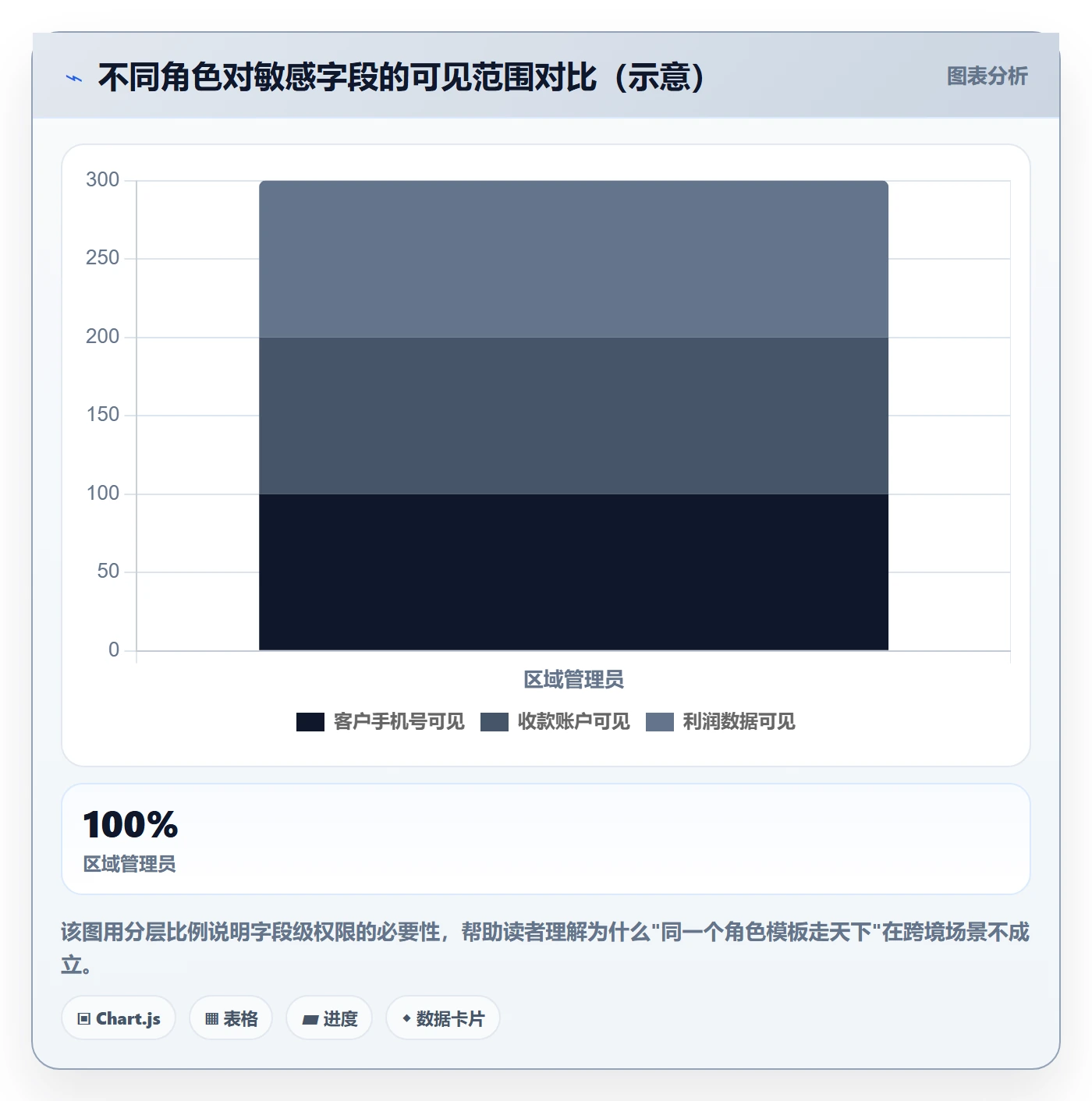Click the lightest top bar segment
Viewport: 1092px width, 1101px height.
tap(573, 259)
